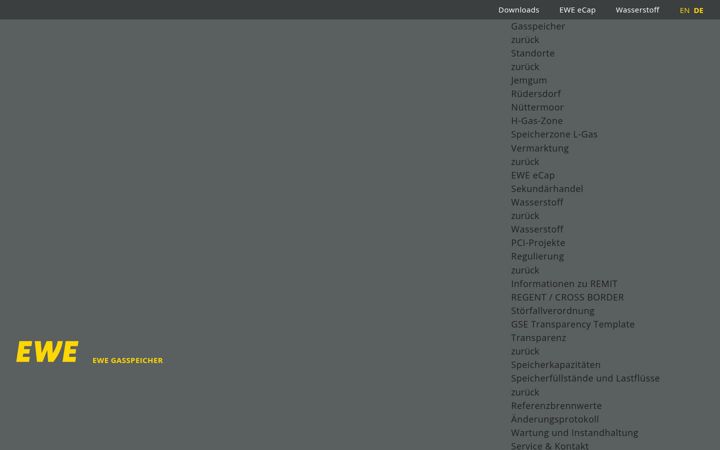Open the Standorte menu entry

(533, 53)
